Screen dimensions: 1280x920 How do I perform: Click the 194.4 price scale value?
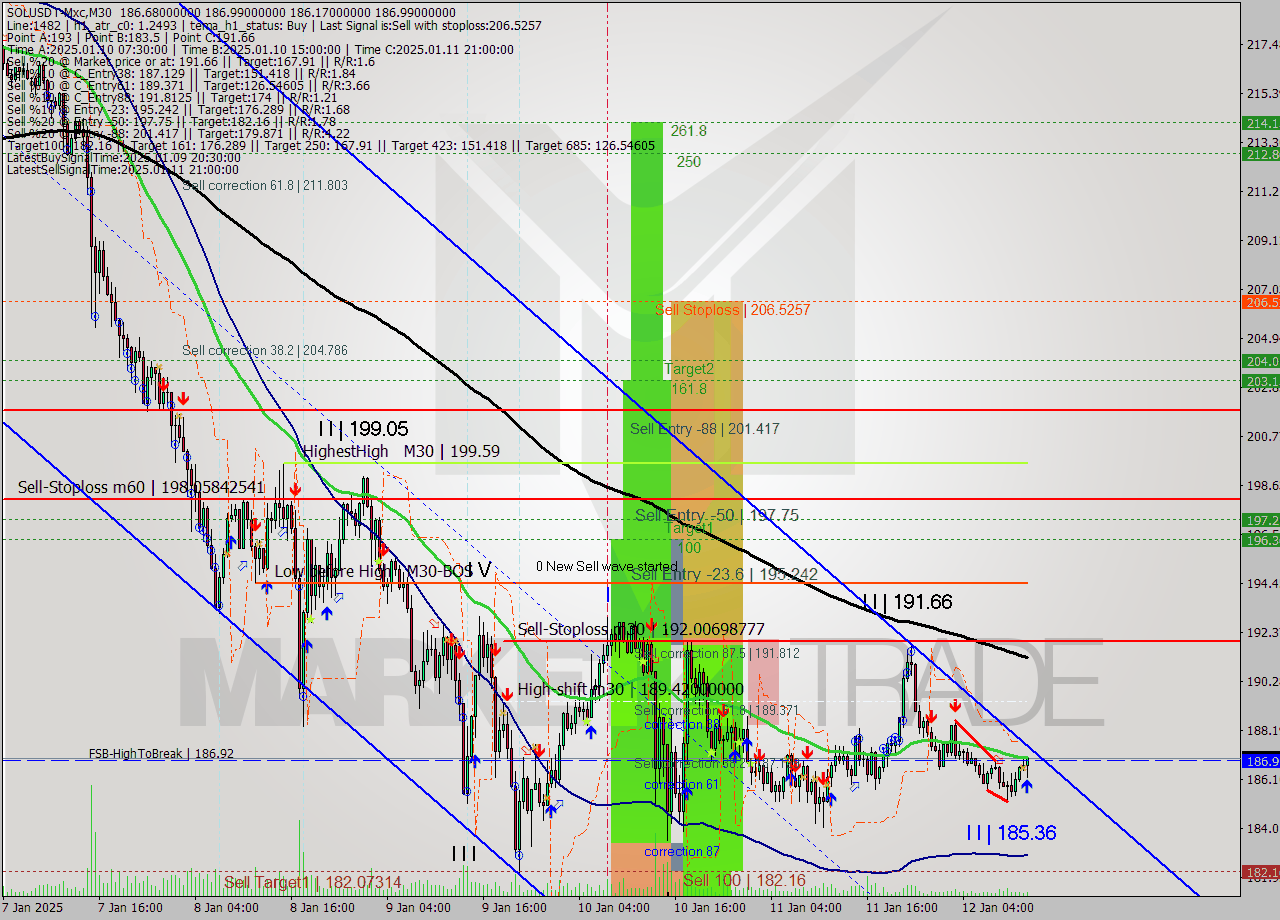tap(1262, 583)
